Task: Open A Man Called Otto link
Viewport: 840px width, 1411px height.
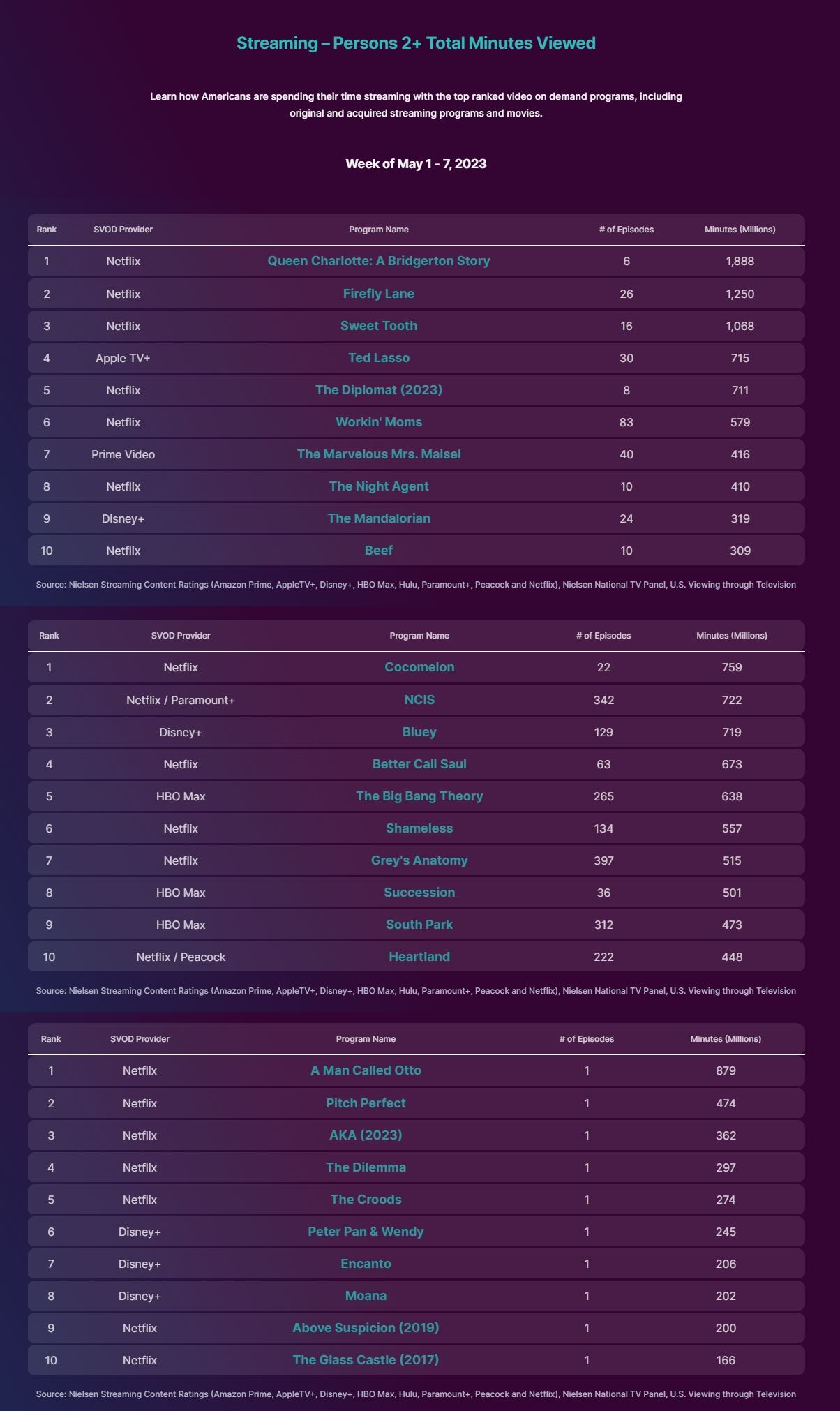Action: pos(366,1070)
